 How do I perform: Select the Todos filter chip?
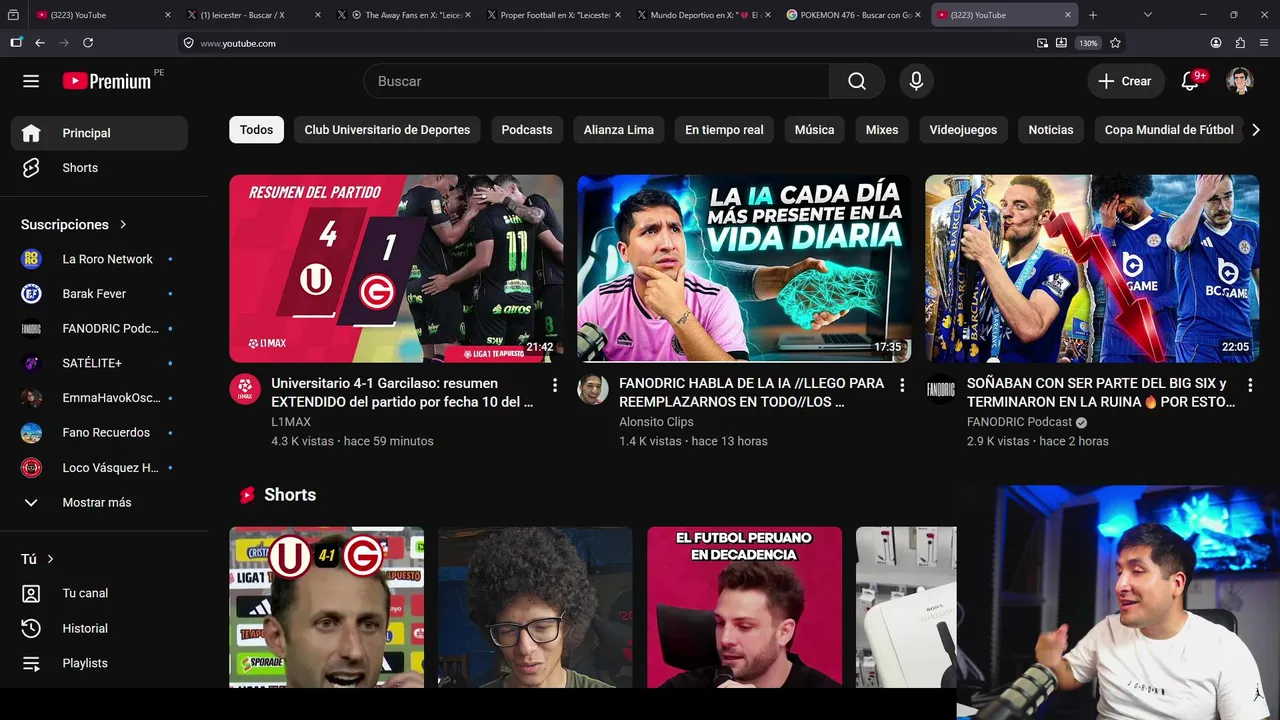pyautogui.click(x=256, y=130)
